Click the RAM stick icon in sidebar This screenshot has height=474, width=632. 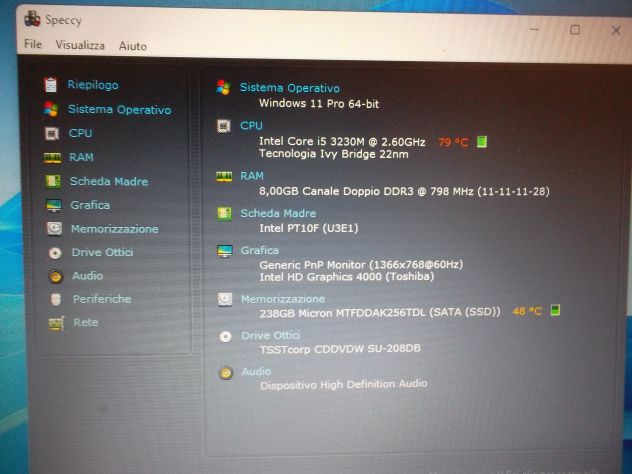click(x=52, y=157)
